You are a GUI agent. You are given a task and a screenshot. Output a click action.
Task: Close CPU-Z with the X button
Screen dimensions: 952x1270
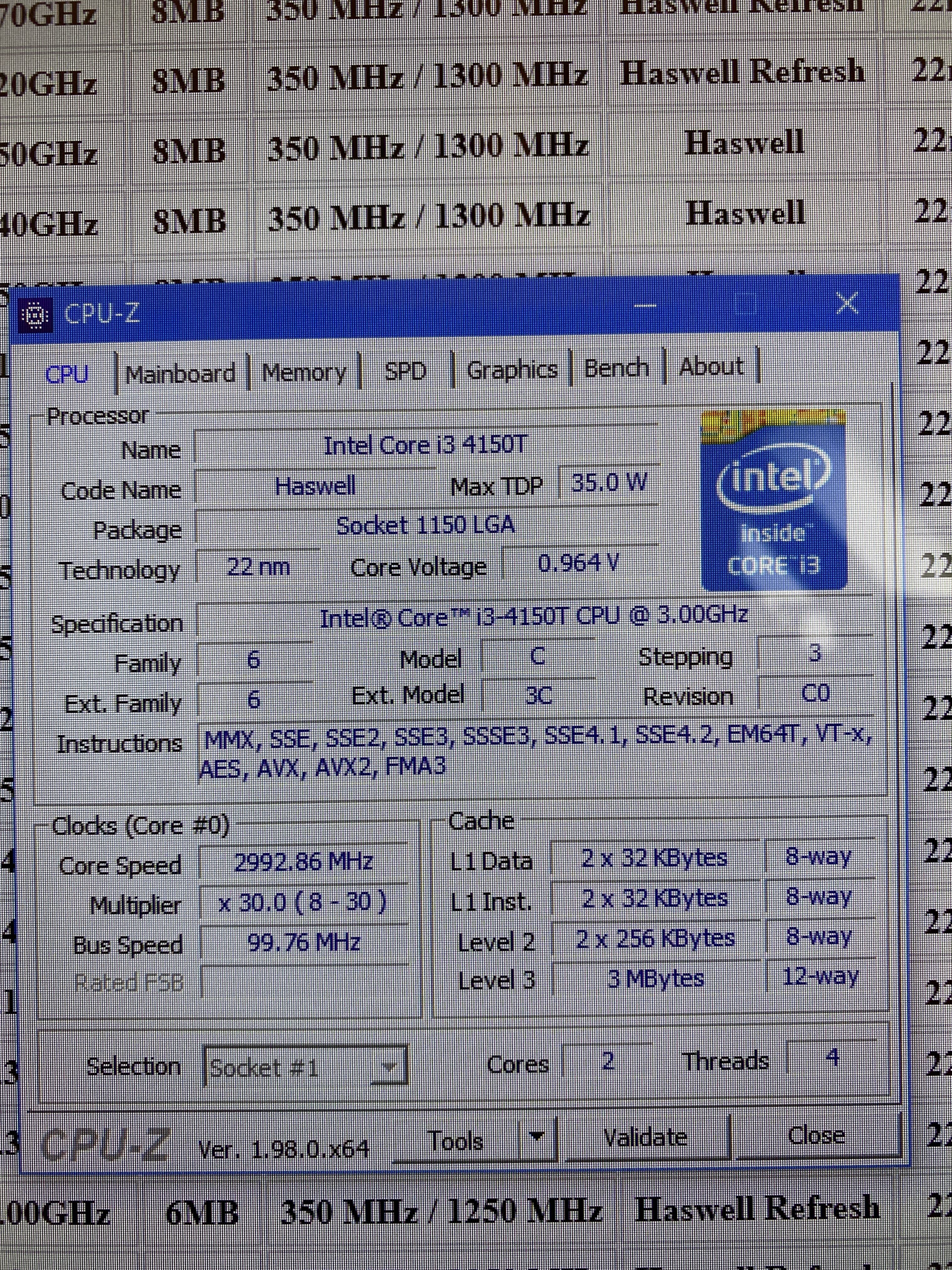tap(847, 304)
